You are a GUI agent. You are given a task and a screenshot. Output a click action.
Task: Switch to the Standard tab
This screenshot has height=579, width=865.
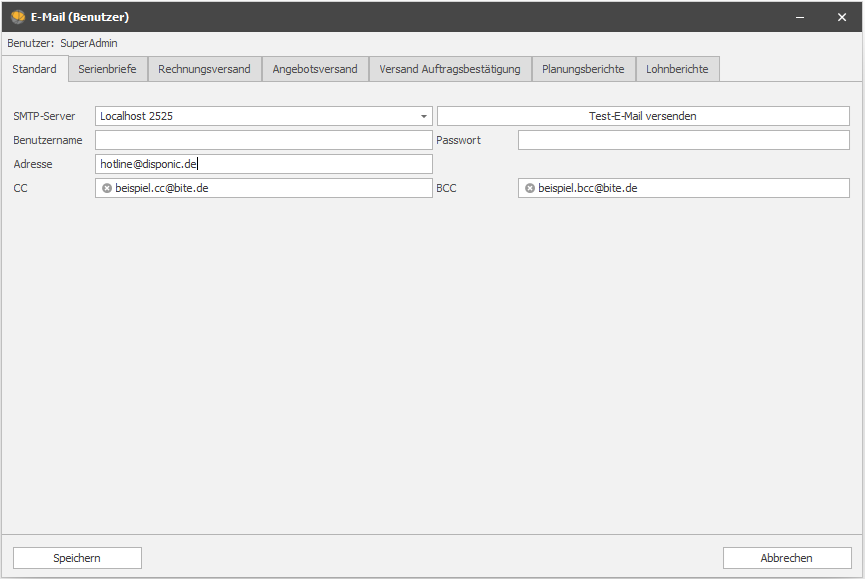[34, 69]
